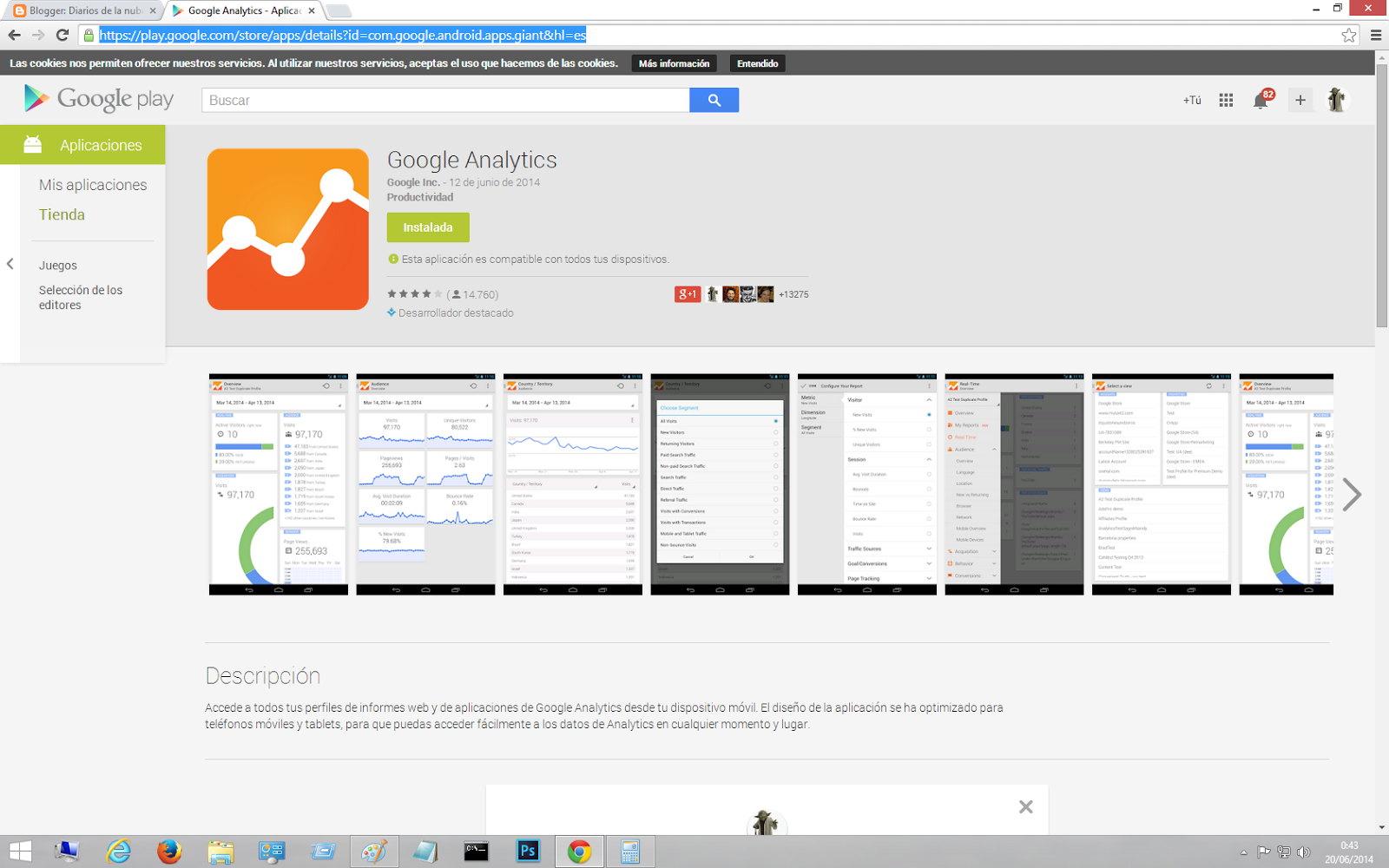Reload the current page
The width and height of the screenshot is (1389, 868).
(62, 36)
